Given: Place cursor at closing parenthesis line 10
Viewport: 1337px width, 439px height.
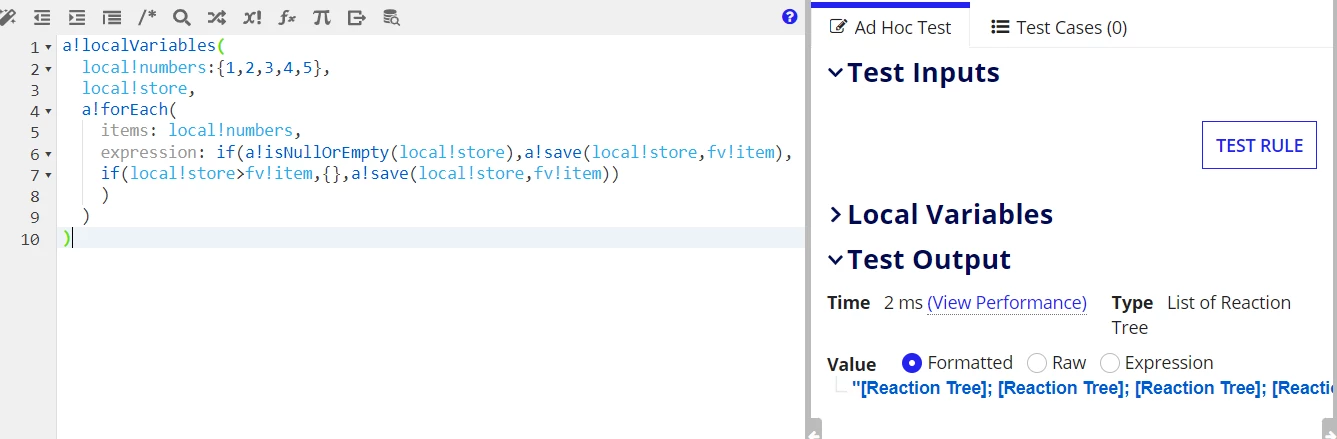Looking at the screenshot, I should coord(67,237).
